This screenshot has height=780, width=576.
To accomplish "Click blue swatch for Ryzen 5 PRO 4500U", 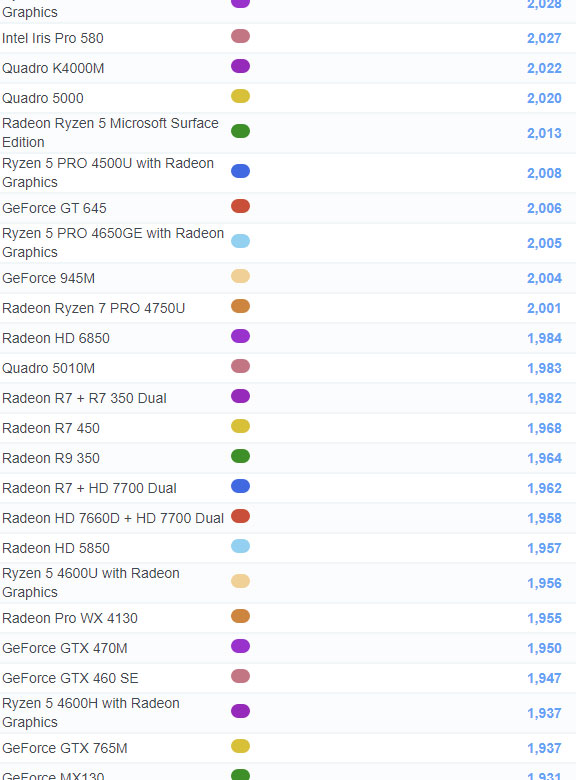I will [240, 171].
